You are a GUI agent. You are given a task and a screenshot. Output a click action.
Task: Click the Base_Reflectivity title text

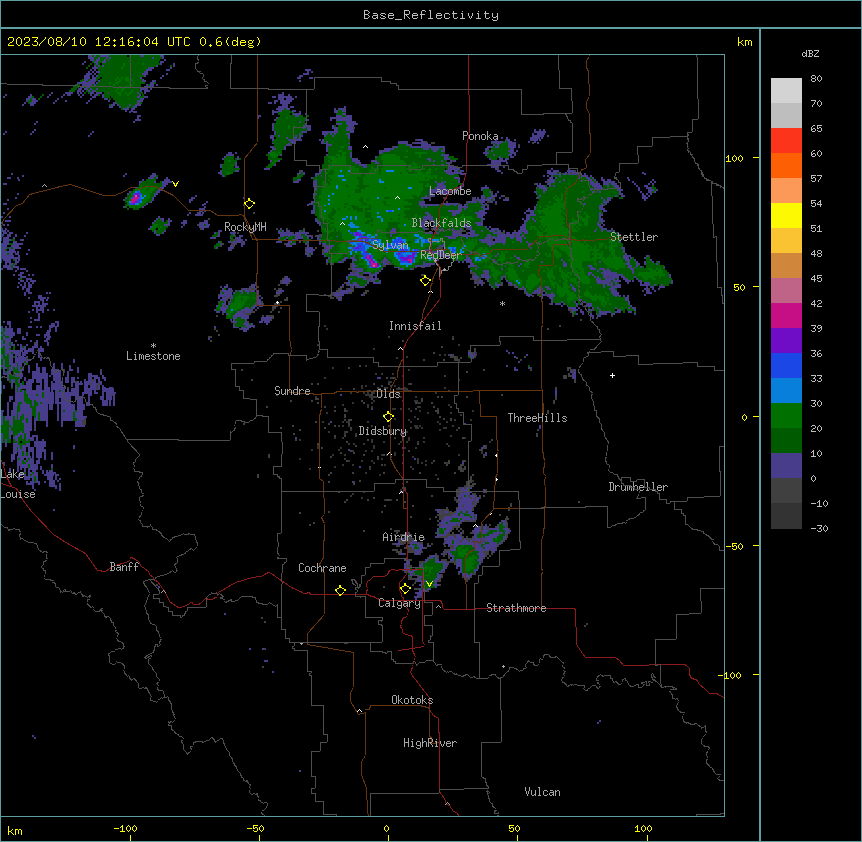(431, 15)
